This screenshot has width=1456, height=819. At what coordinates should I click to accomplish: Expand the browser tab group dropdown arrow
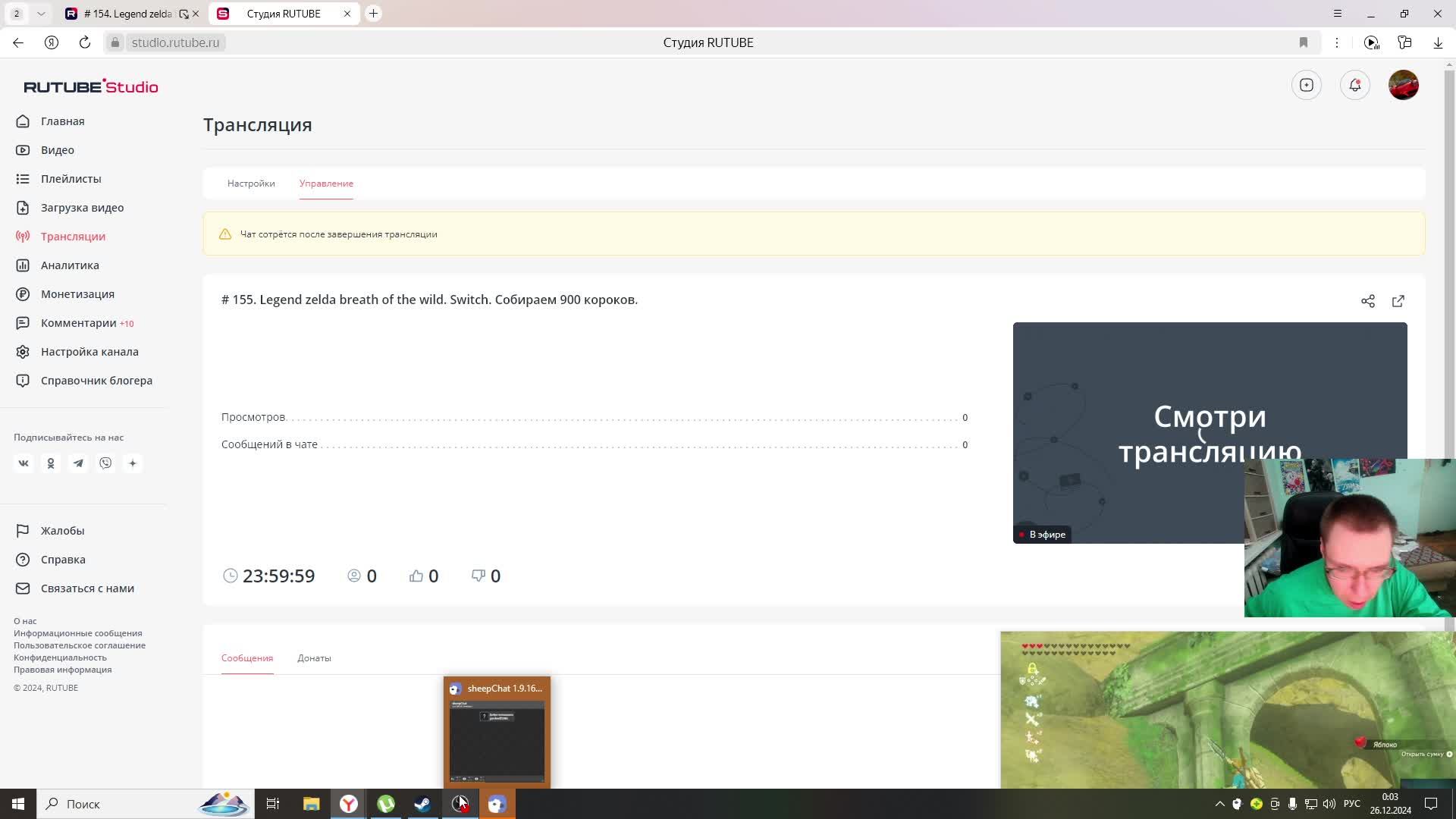click(41, 14)
